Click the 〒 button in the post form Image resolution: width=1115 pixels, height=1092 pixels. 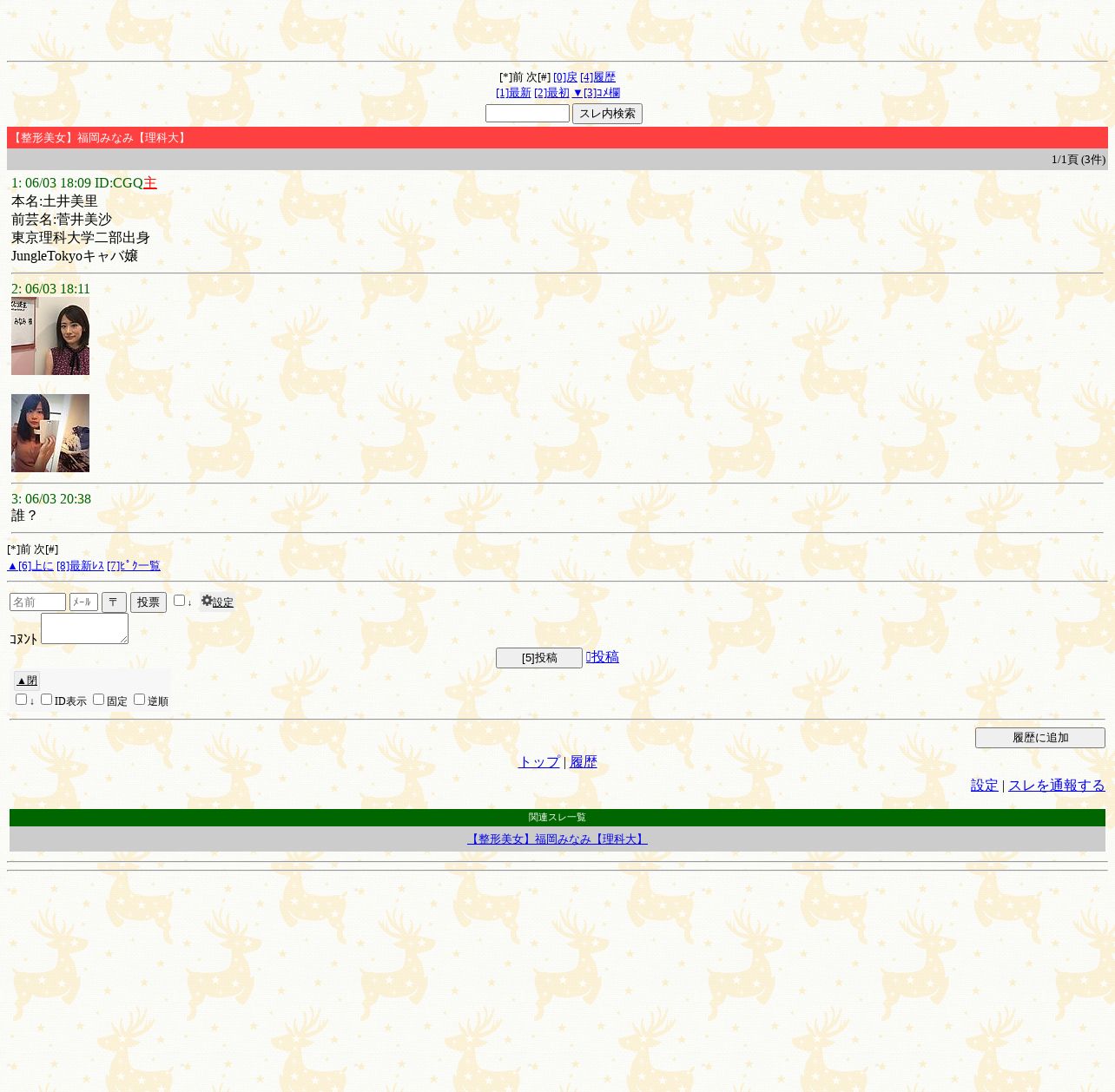114,602
